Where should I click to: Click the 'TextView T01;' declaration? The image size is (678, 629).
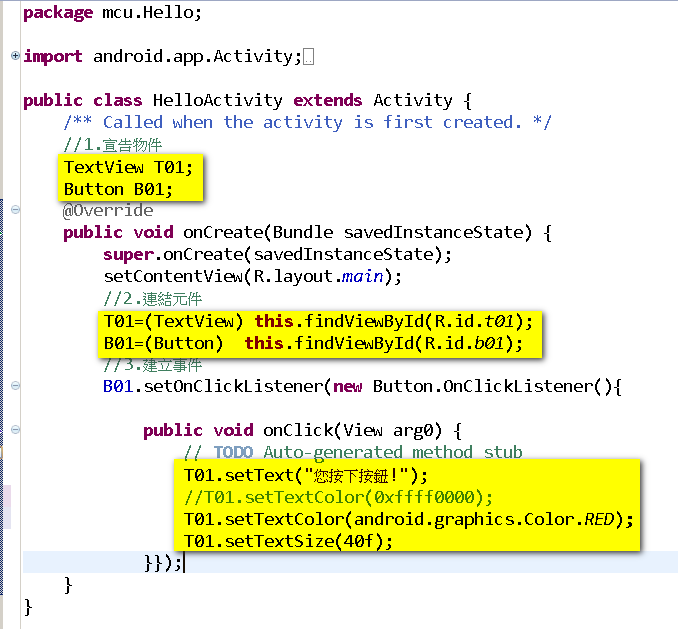pos(128,167)
